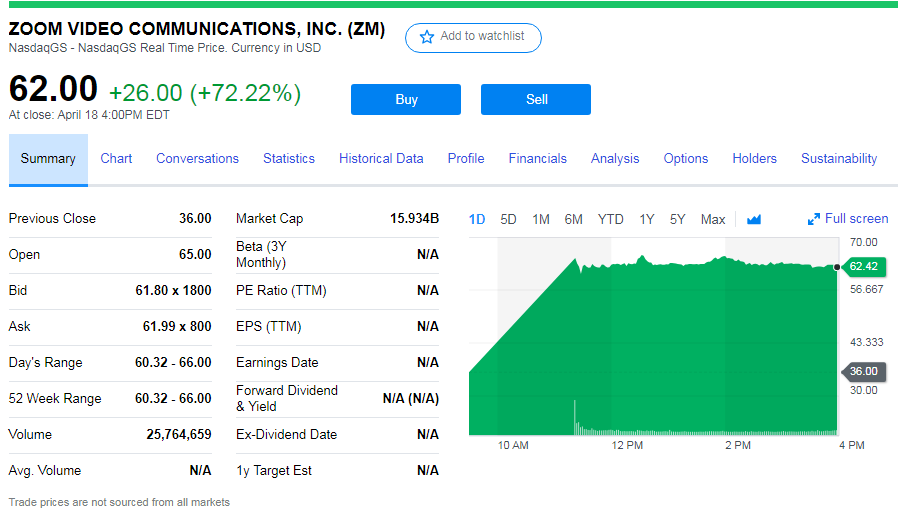Click the green intraday price chart area
The image size is (898, 519).
pyautogui.click(x=653, y=347)
